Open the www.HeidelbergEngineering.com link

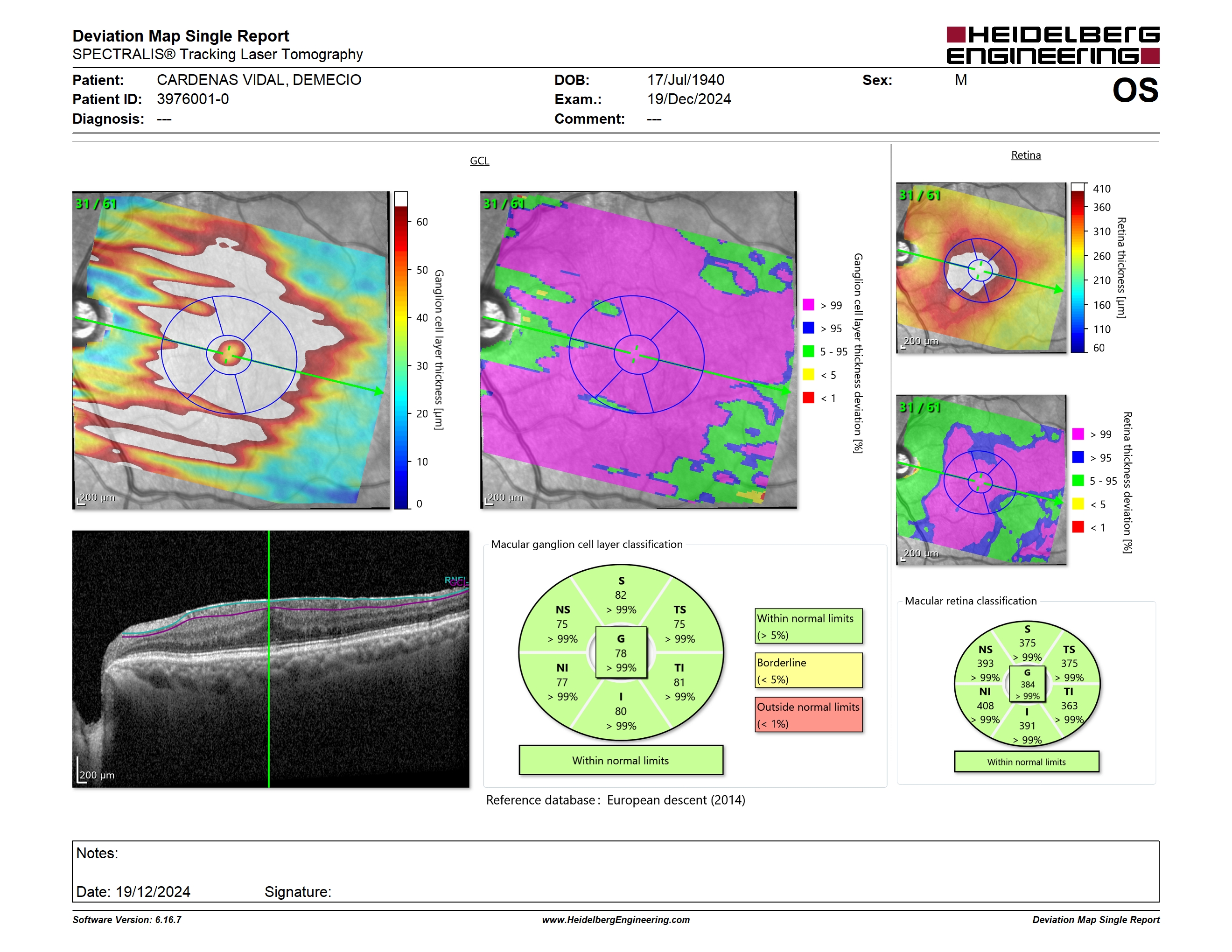[x=616, y=920]
